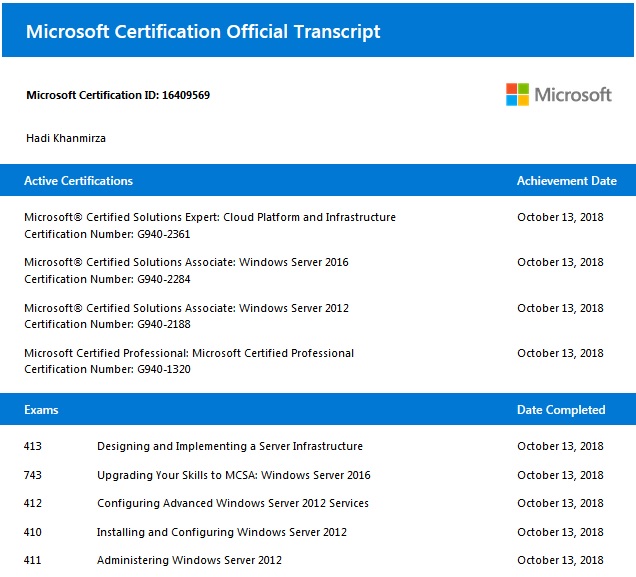636x577 pixels.
Task: Click the name Hadi Khanmirza
Action: [x=65, y=138]
